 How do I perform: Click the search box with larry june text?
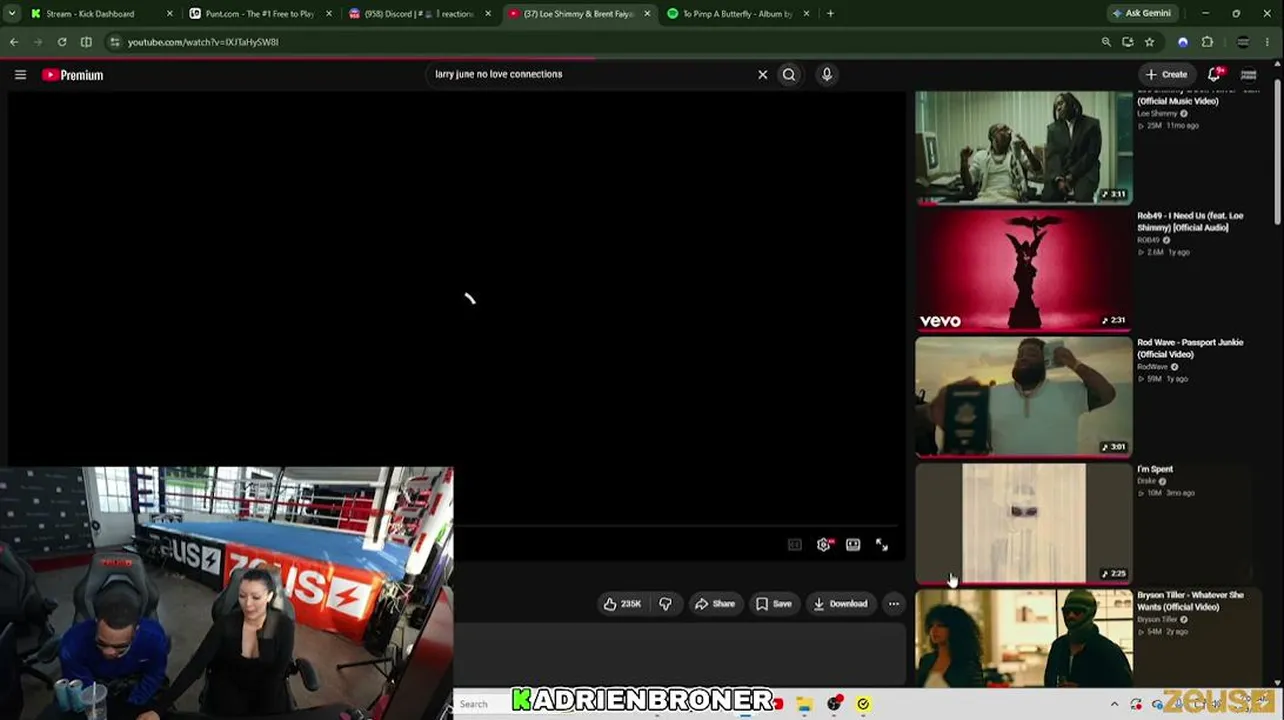coord(590,74)
